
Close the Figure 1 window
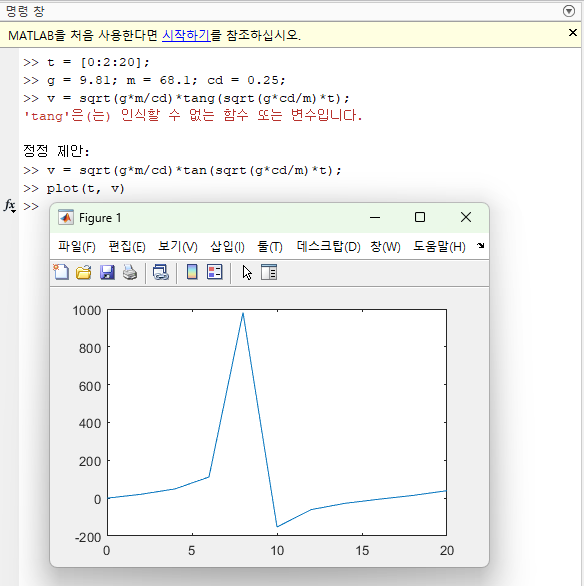point(466,217)
